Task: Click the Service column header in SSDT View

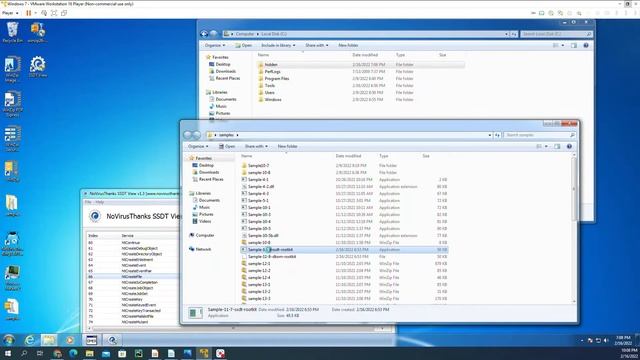Action: pyautogui.click(x=128, y=236)
